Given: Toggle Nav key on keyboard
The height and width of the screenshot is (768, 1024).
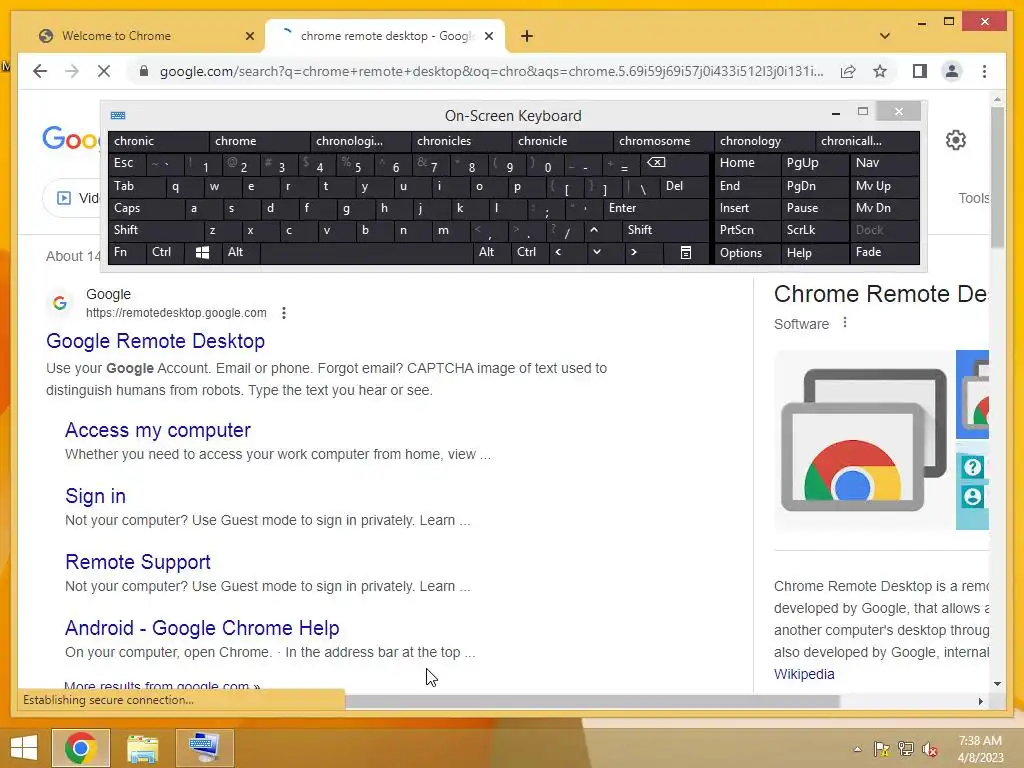Looking at the screenshot, I should coord(885,163).
